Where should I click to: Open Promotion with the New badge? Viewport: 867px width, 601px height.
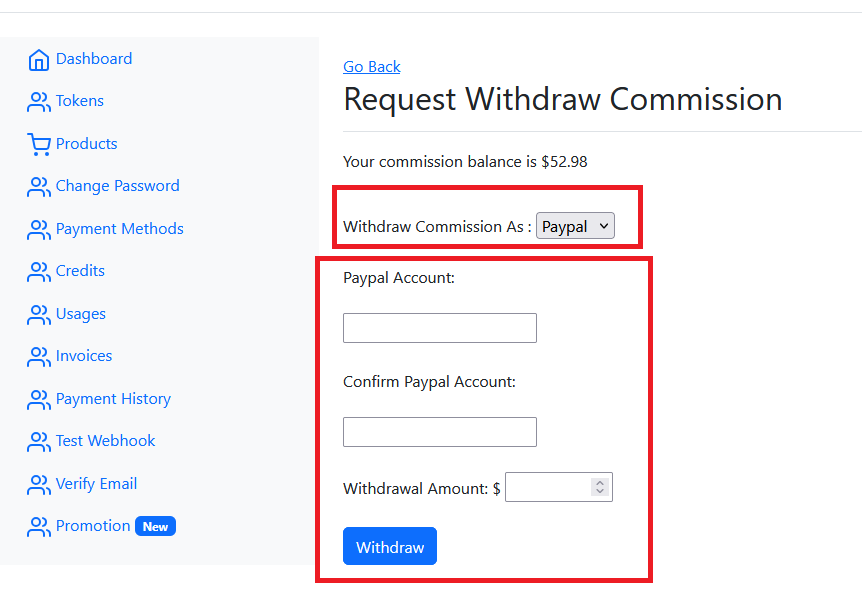(x=93, y=526)
